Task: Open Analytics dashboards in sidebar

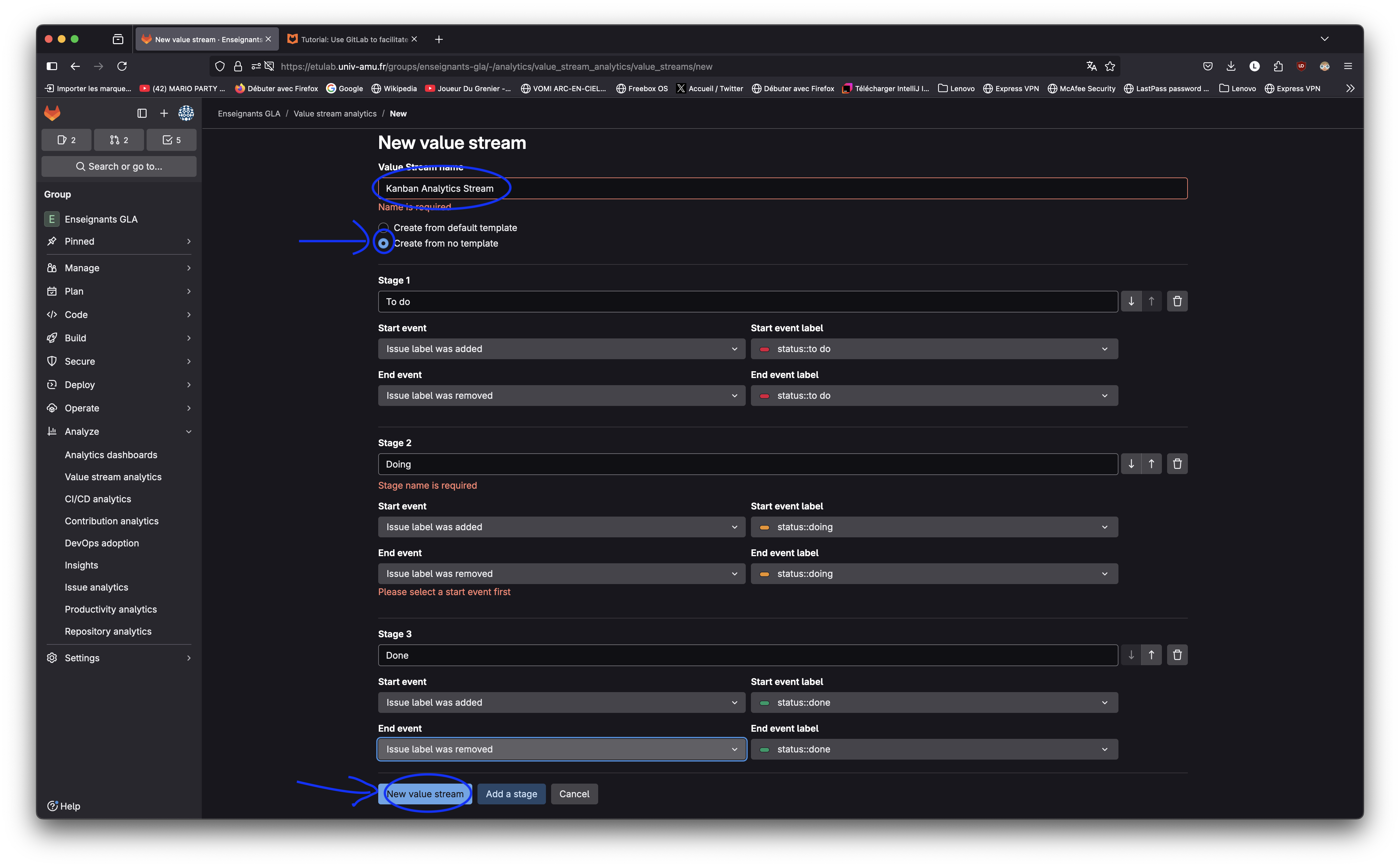Action: [x=111, y=455]
